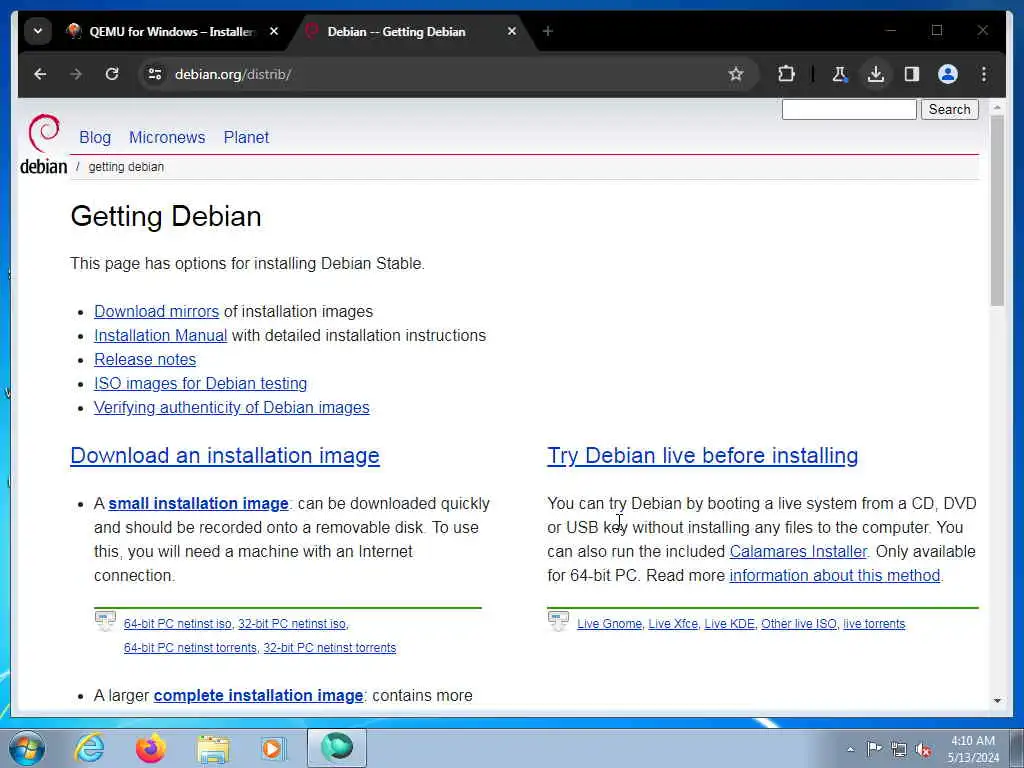Click the scrollbar down arrow
Screen dimensions: 1024x768
click(x=997, y=700)
